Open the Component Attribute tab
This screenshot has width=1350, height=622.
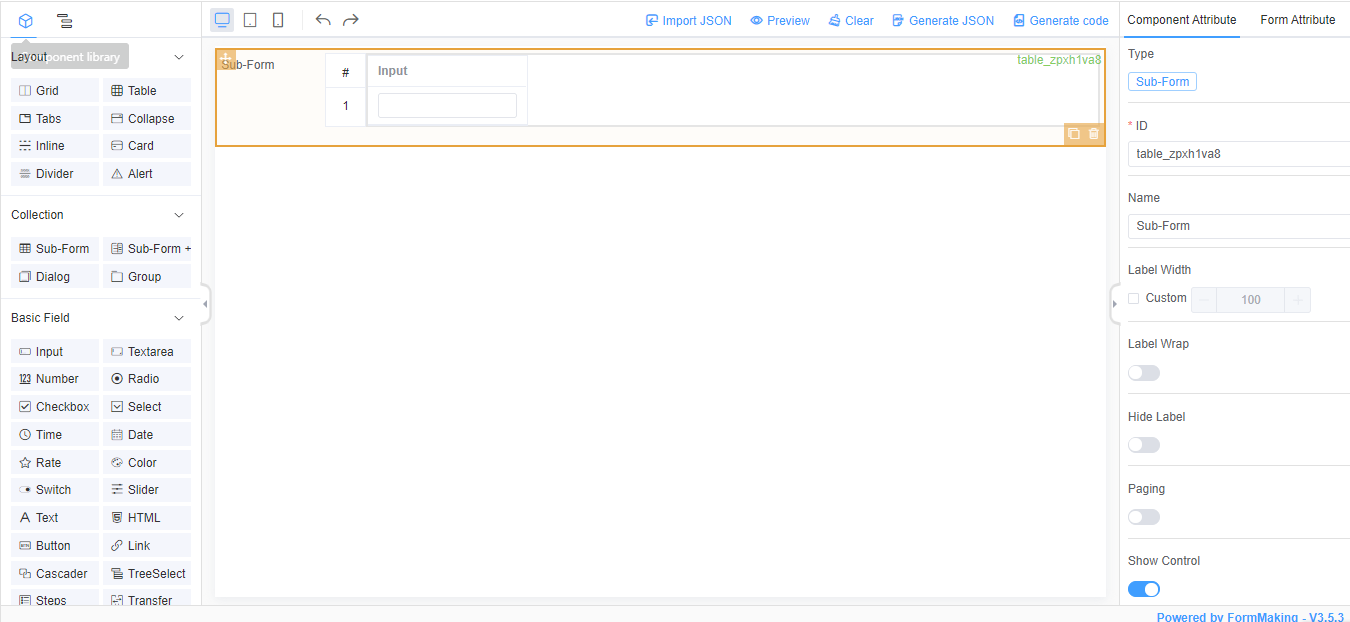click(1182, 20)
